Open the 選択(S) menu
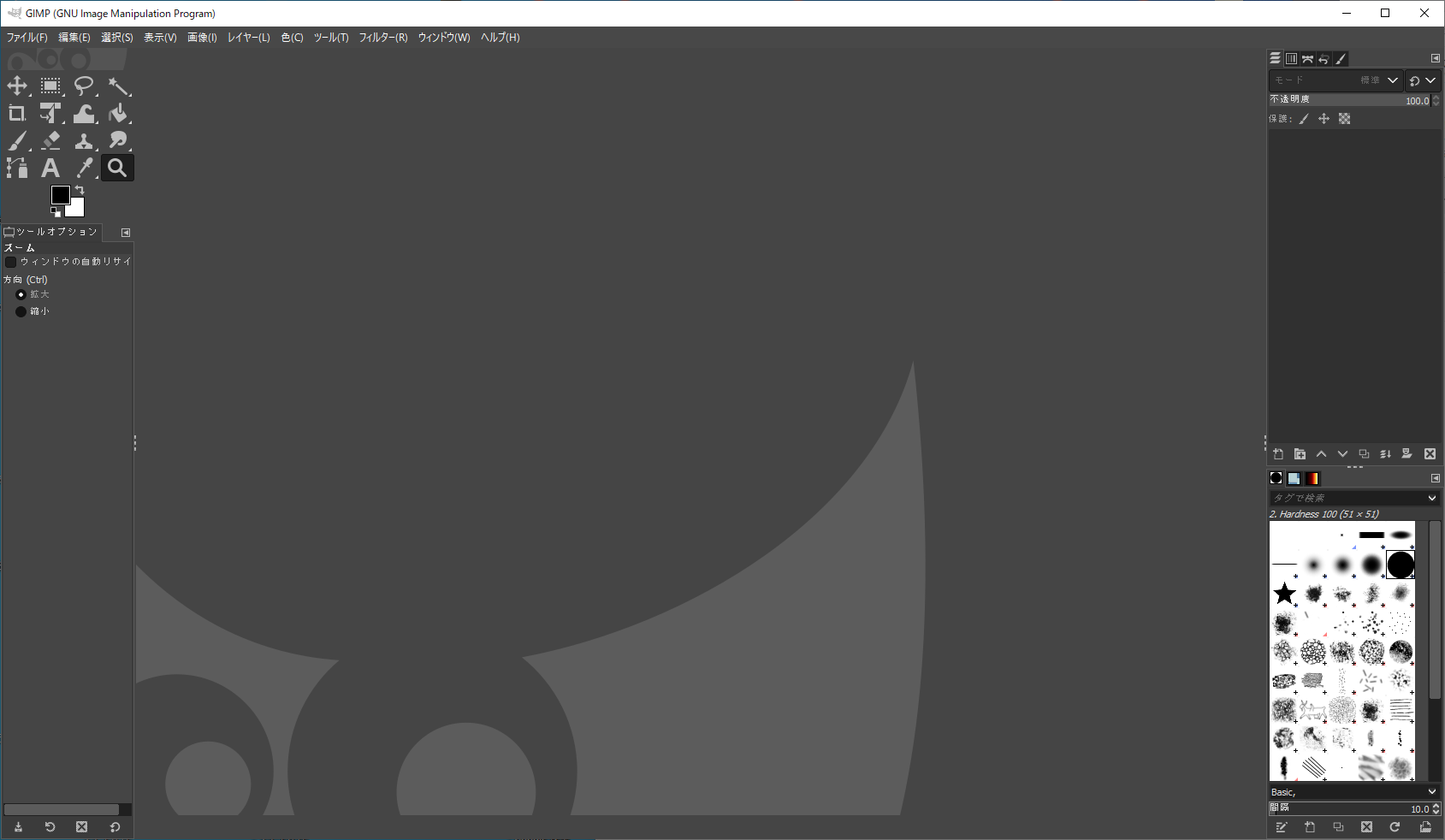This screenshot has width=1445, height=840. 117,38
